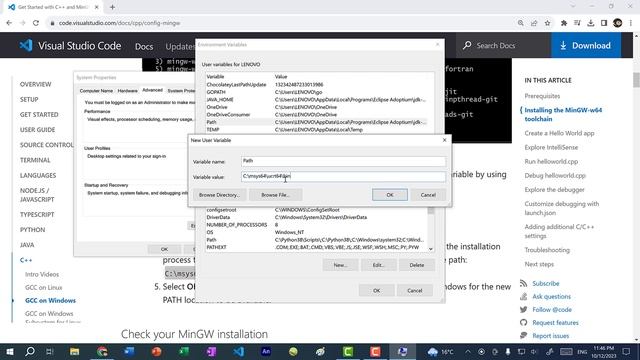Click Edit button under system variables

click(378, 265)
